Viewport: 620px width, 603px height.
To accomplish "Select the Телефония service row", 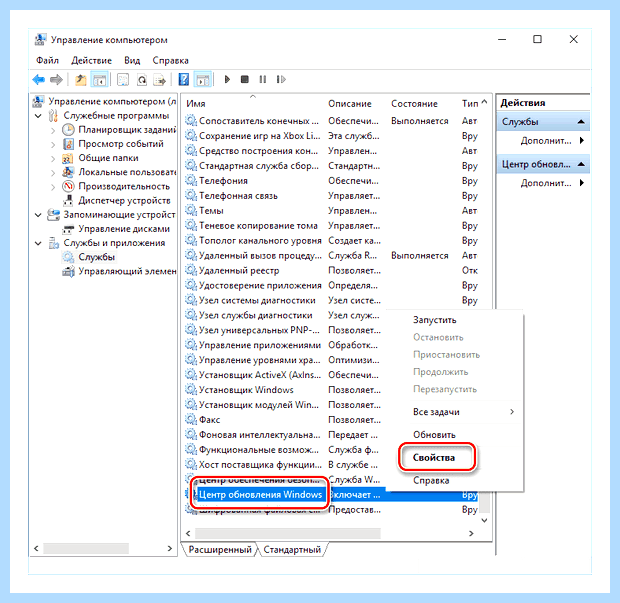I will (x=223, y=181).
